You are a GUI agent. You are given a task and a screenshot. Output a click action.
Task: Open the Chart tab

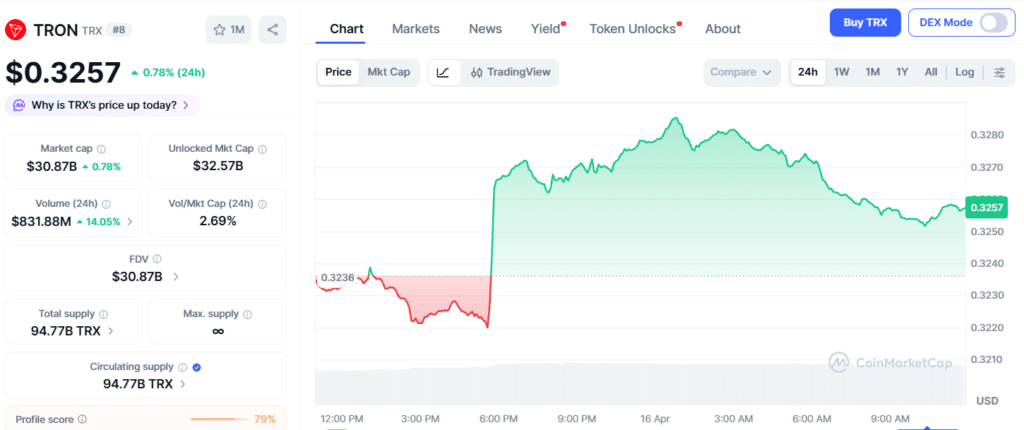(347, 29)
